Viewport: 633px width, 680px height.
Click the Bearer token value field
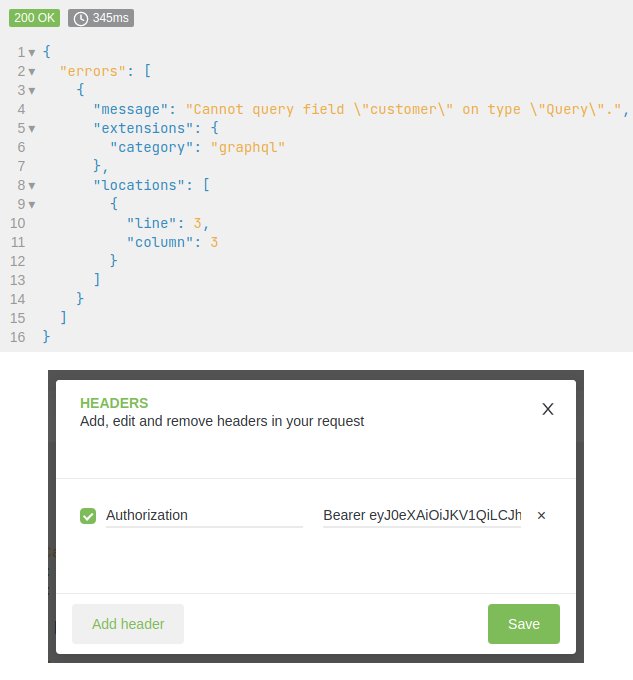(421, 516)
